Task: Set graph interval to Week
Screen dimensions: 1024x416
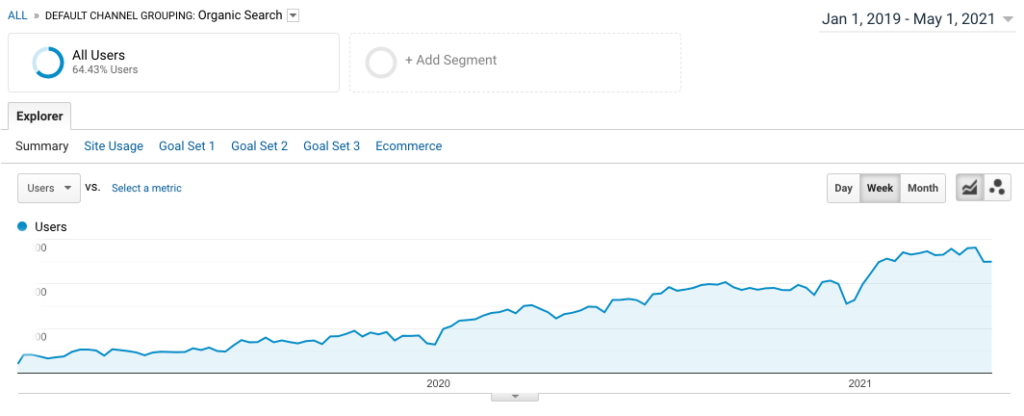Action: (x=880, y=188)
